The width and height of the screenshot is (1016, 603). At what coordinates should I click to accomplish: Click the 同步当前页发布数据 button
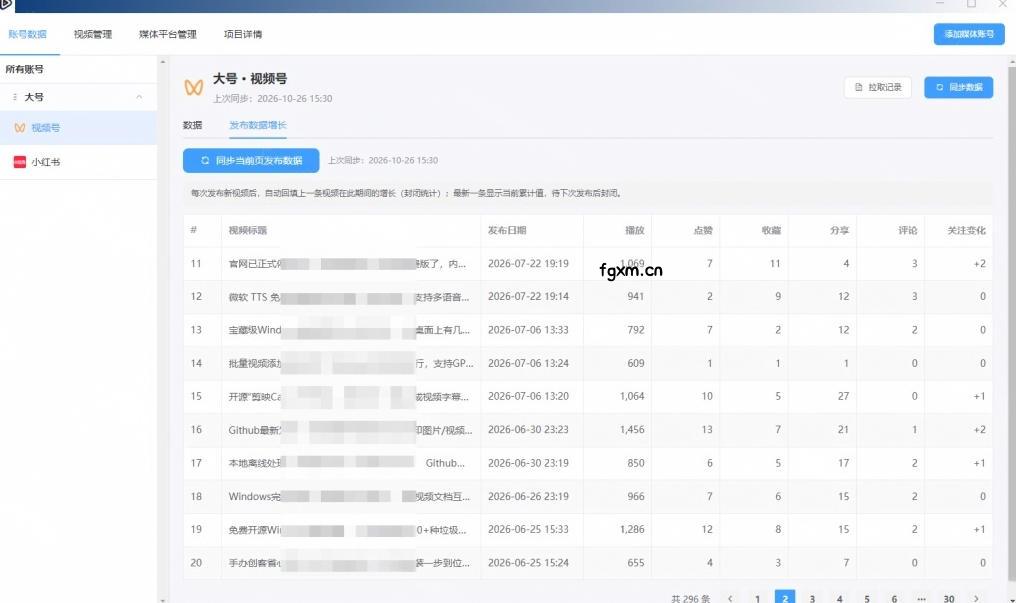tap(251, 160)
